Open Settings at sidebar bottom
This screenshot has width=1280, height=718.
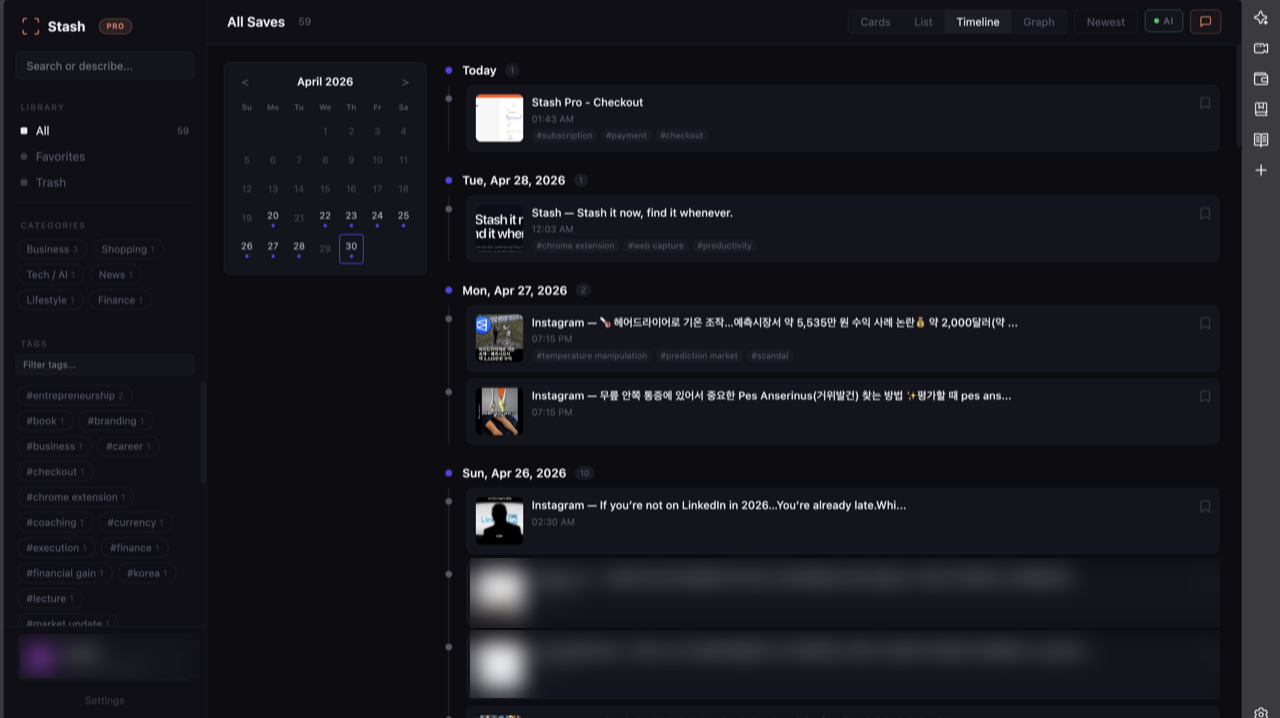[x=104, y=701]
